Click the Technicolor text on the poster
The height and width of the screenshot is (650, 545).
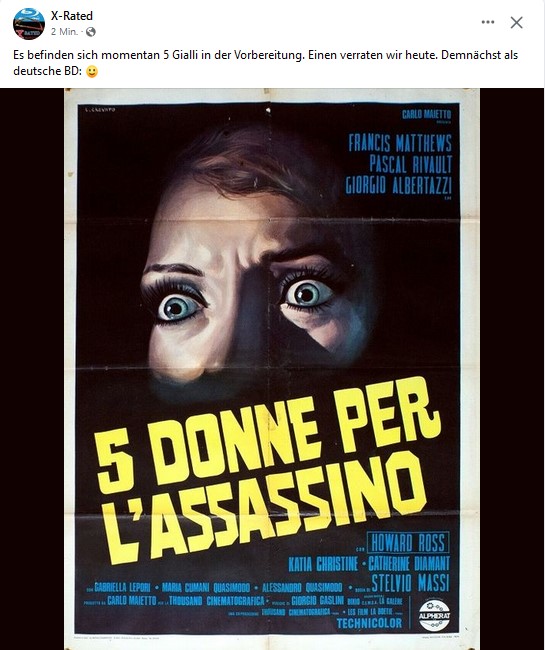coord(369,623)
